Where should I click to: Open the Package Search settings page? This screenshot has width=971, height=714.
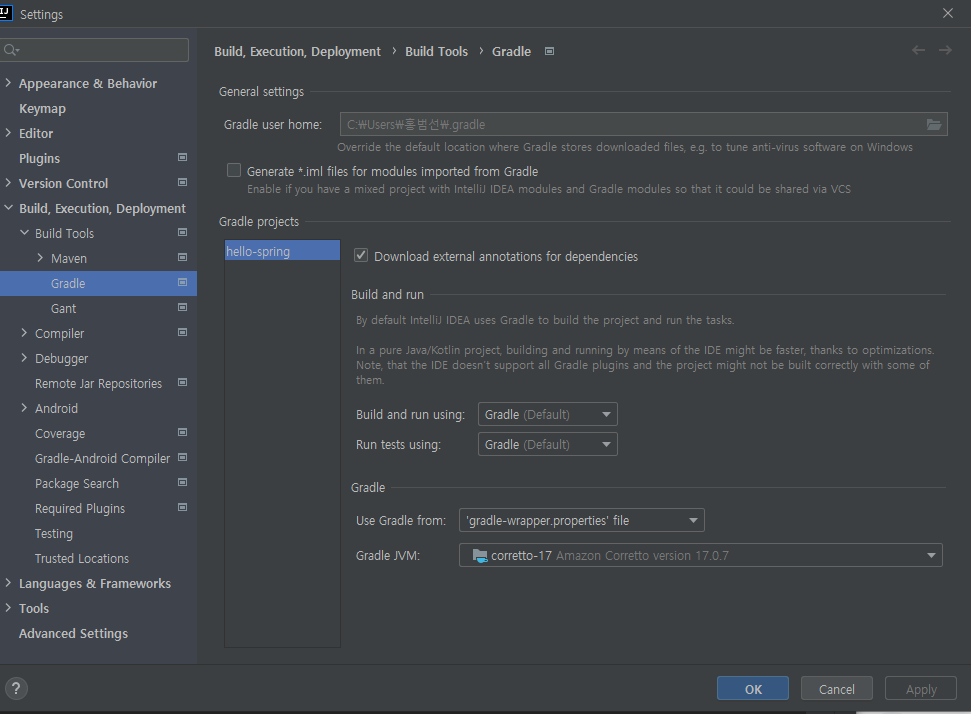[x=77, y=484]
